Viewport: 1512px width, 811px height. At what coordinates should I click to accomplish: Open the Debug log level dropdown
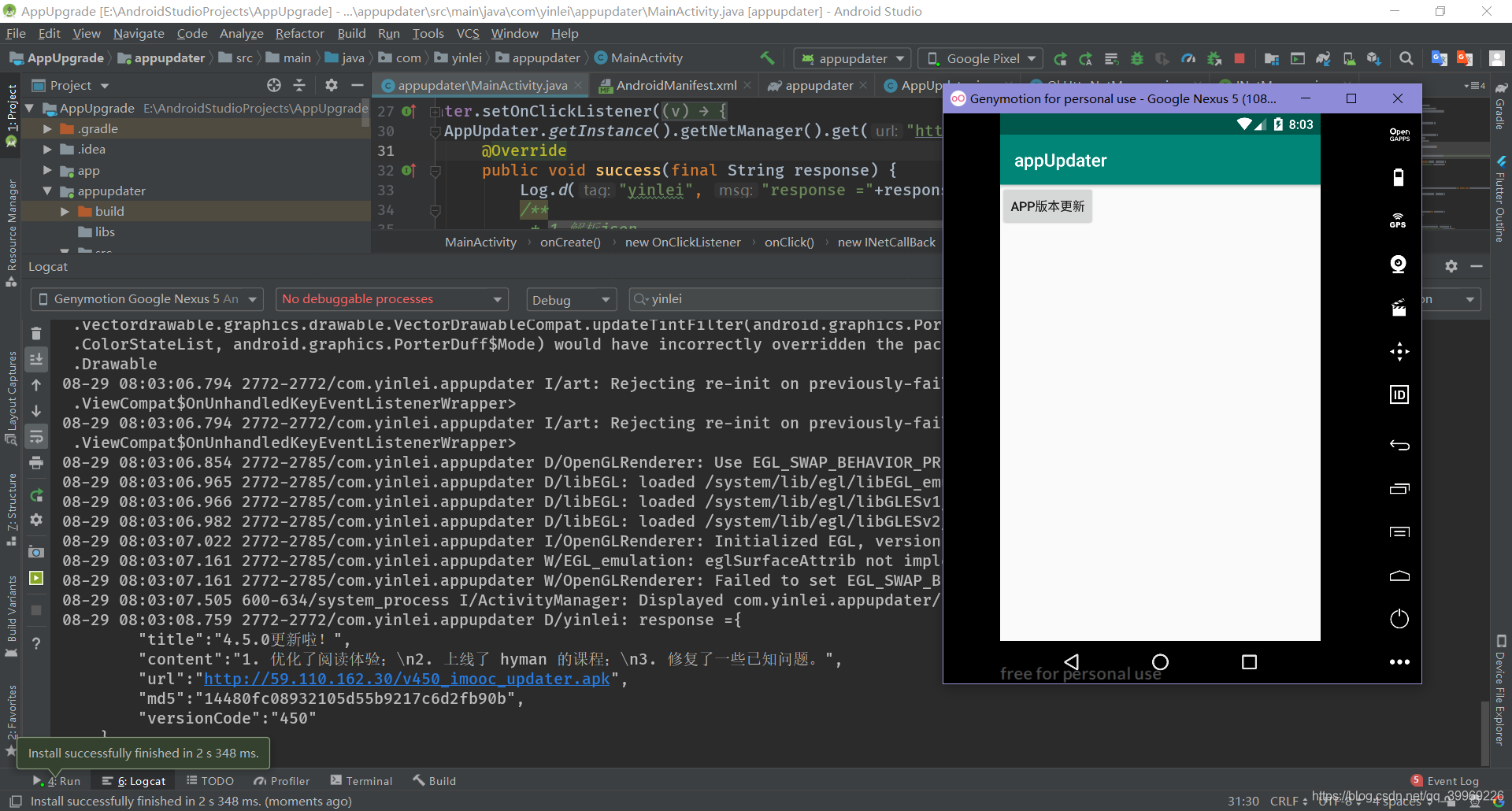[x=571, y=299]
